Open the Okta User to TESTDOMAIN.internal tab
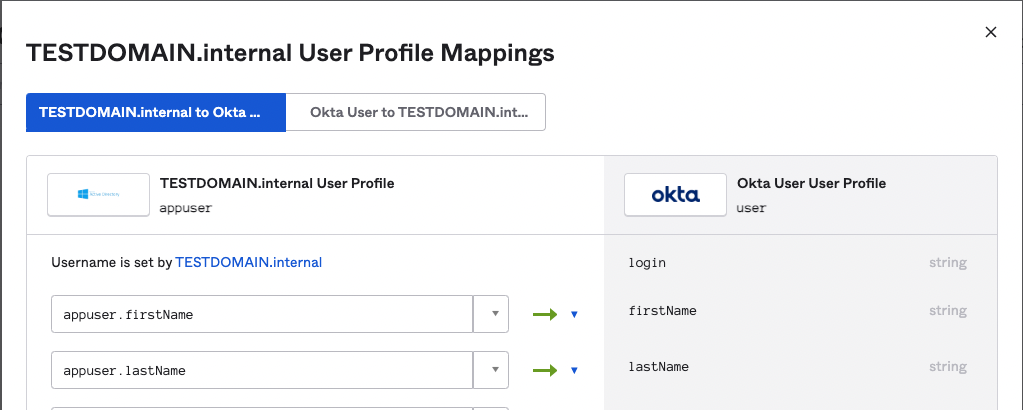This screenshot has height=410, width=1023. (x=416, y=112)
